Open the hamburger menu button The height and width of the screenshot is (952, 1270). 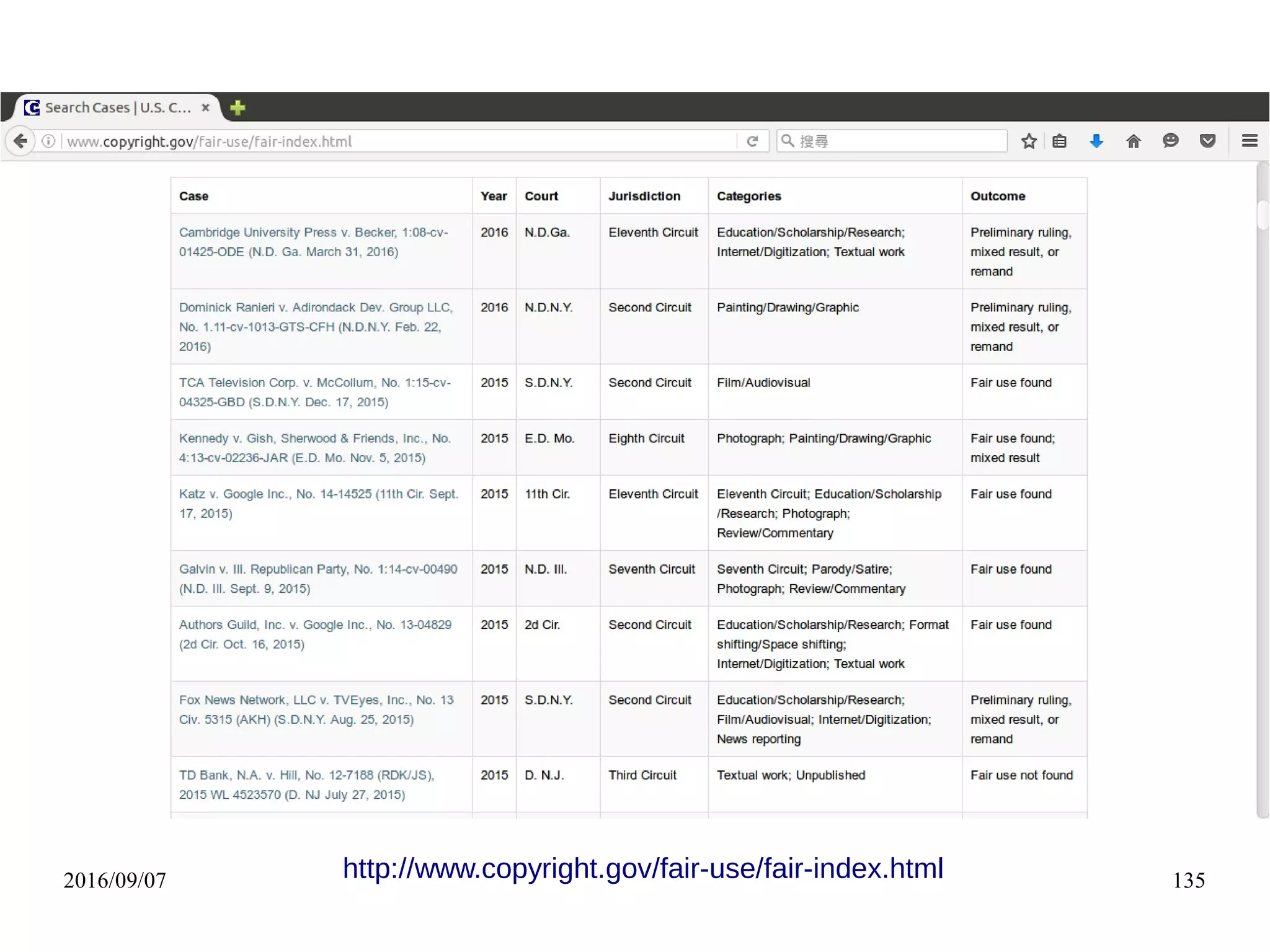1250,141
